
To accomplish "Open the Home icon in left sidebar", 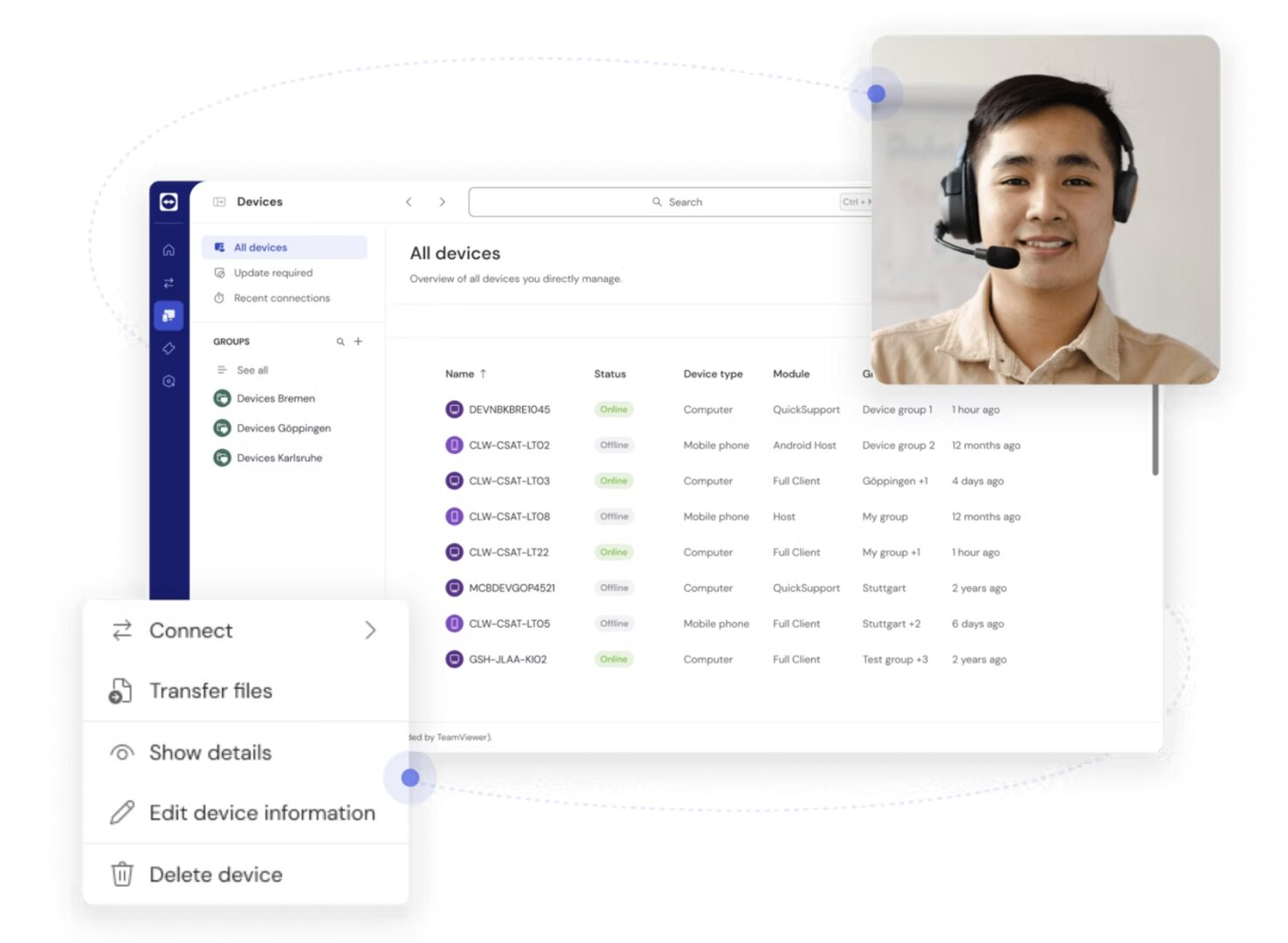I will 169,251.
